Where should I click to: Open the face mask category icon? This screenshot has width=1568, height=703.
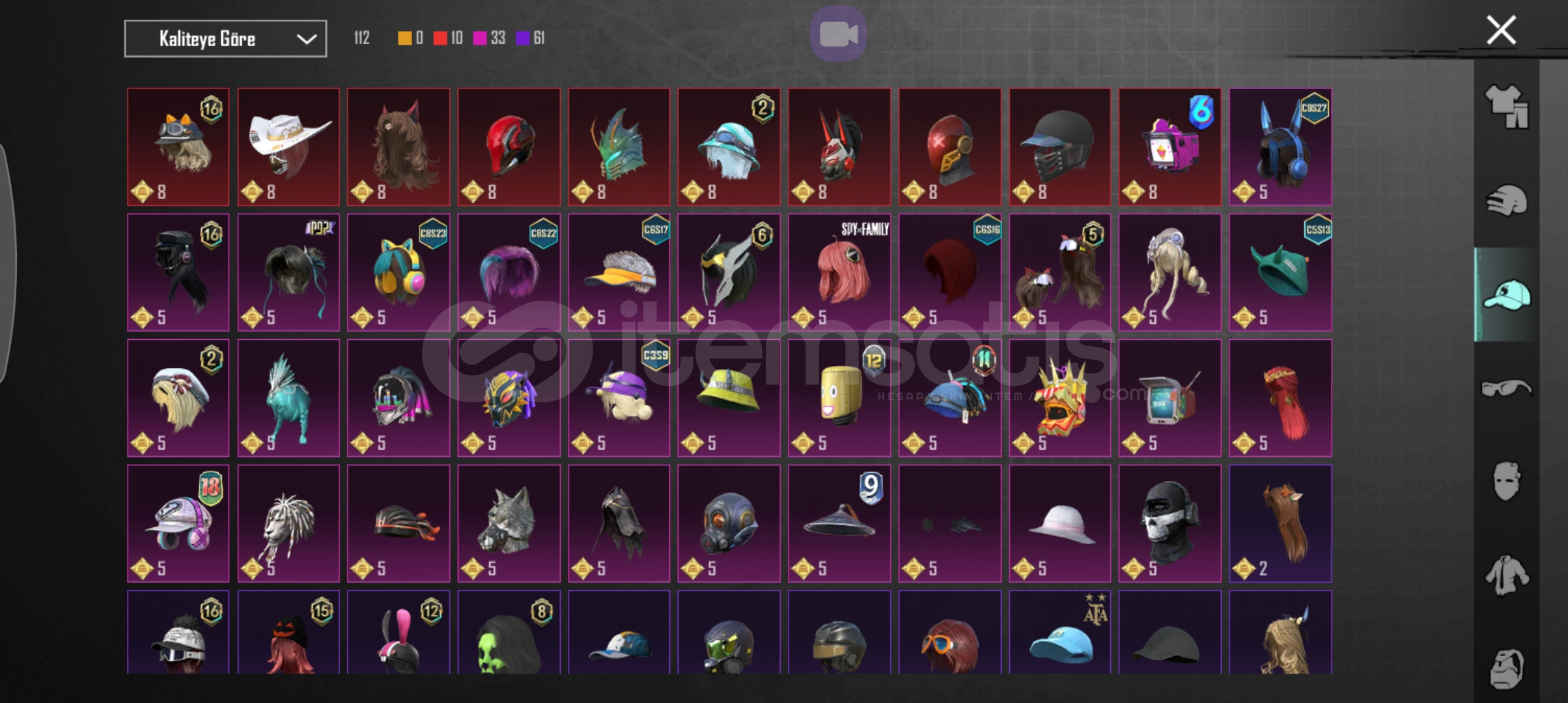pos(1506,481)
